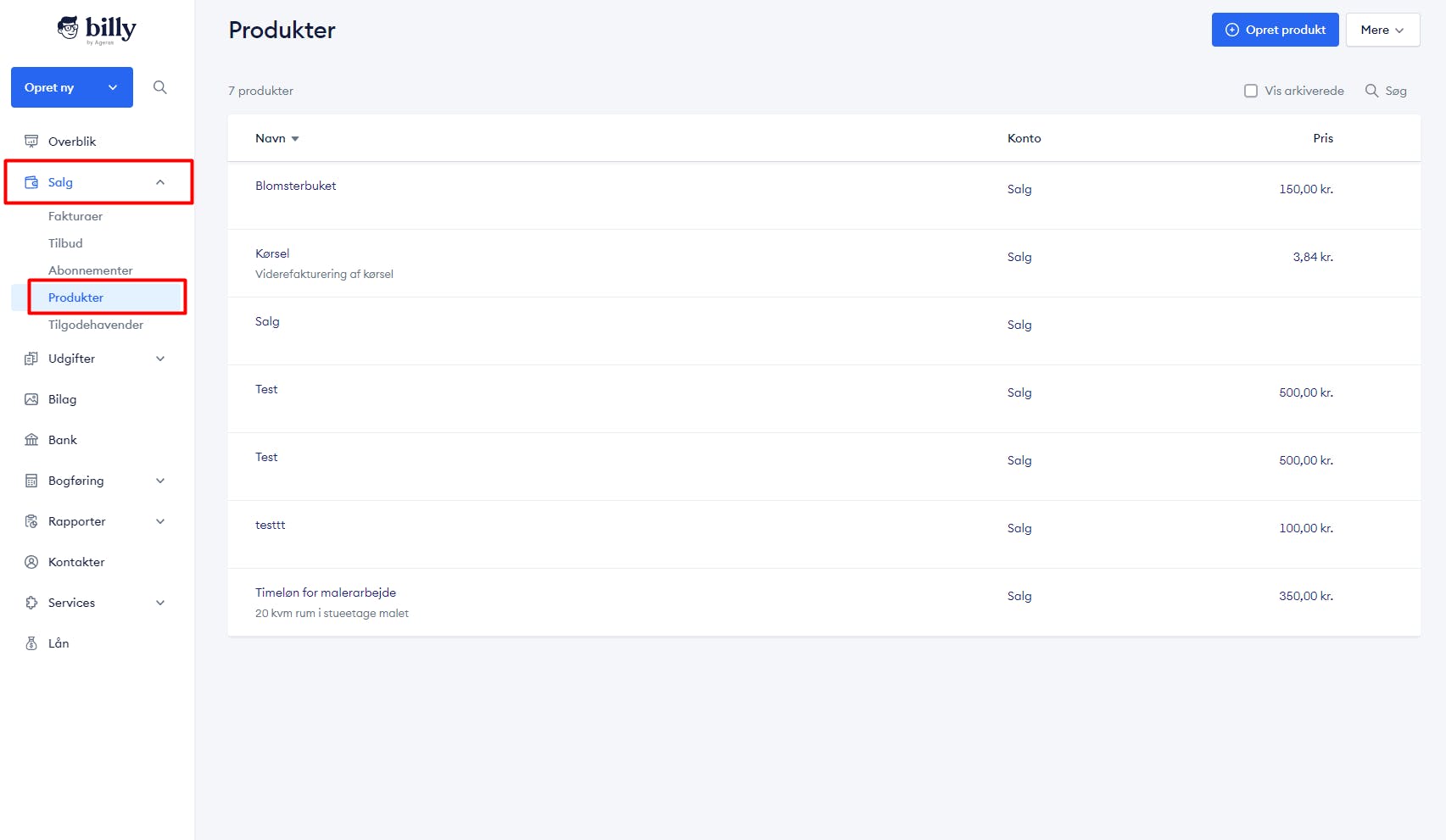
Task: Click the Opret ny button
Action: coord(72,87)
